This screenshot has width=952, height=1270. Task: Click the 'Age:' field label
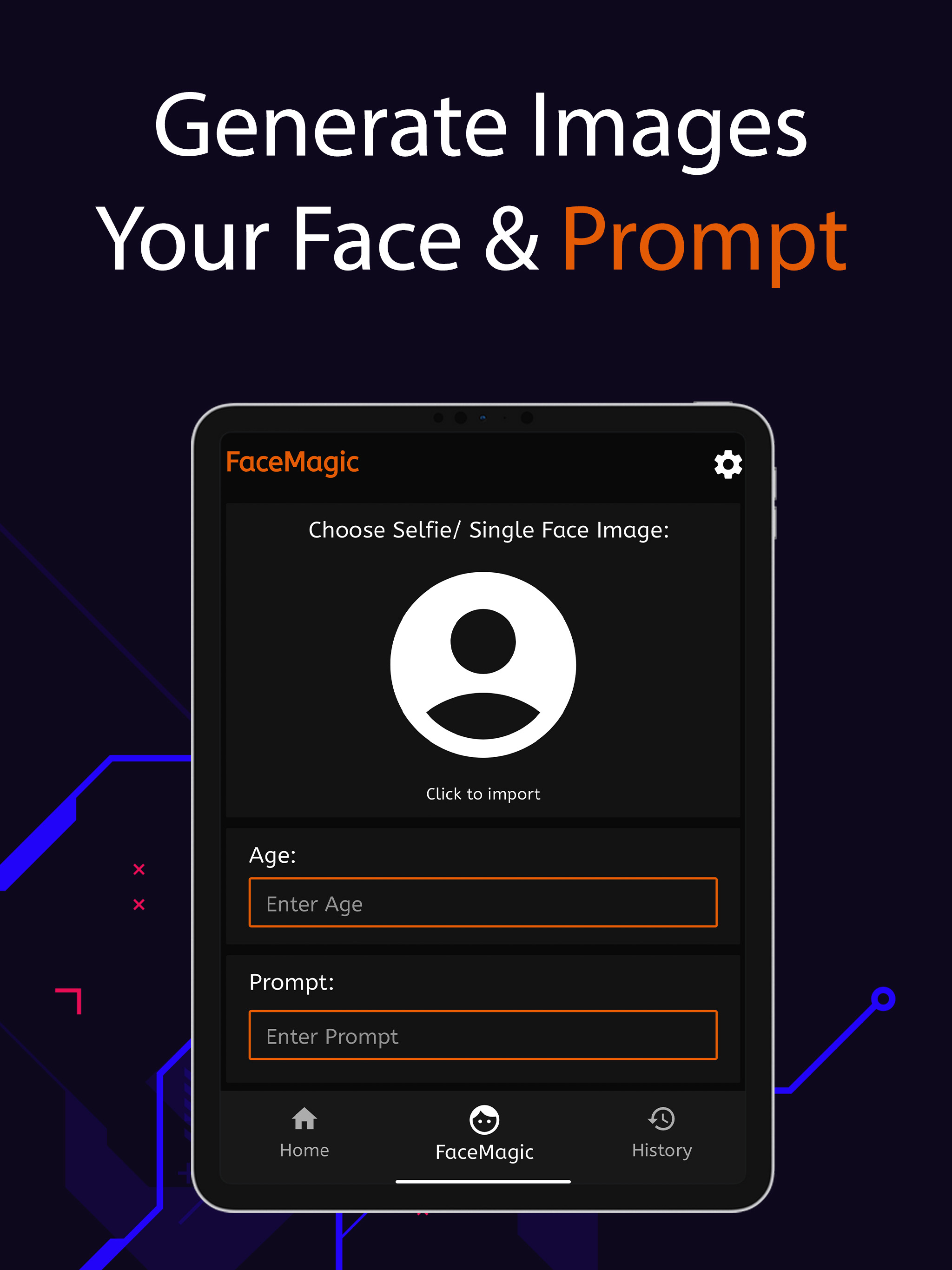[x=273, y=855]
